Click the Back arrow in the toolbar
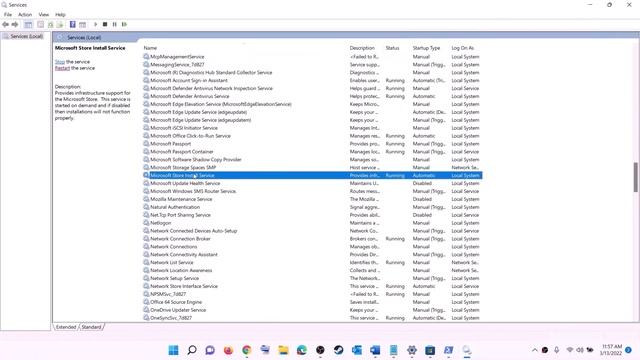Viewport: 640px width, 360px height. click(x=5, y=24)
